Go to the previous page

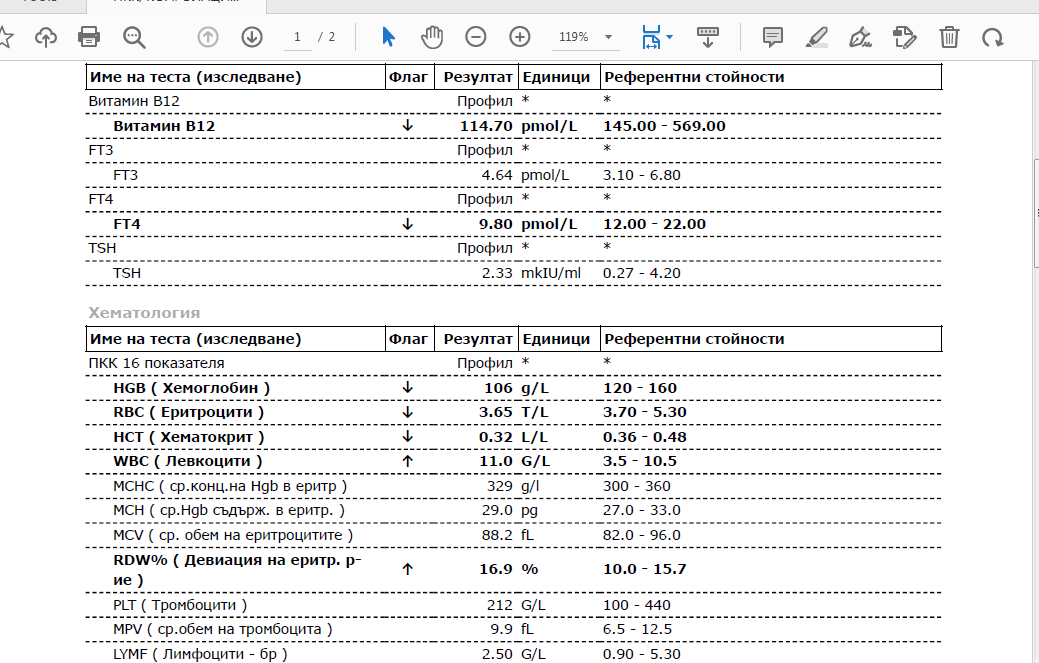click(208, 37)
